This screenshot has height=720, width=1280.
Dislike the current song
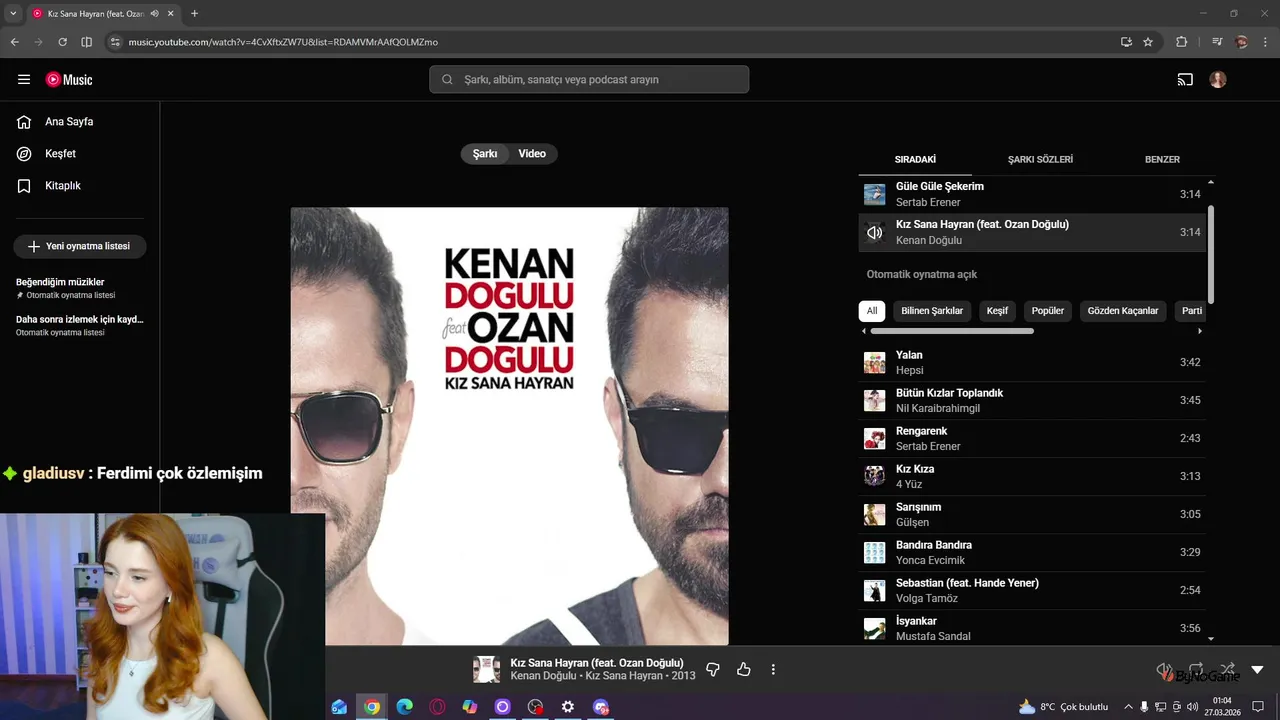pos(713,669)
